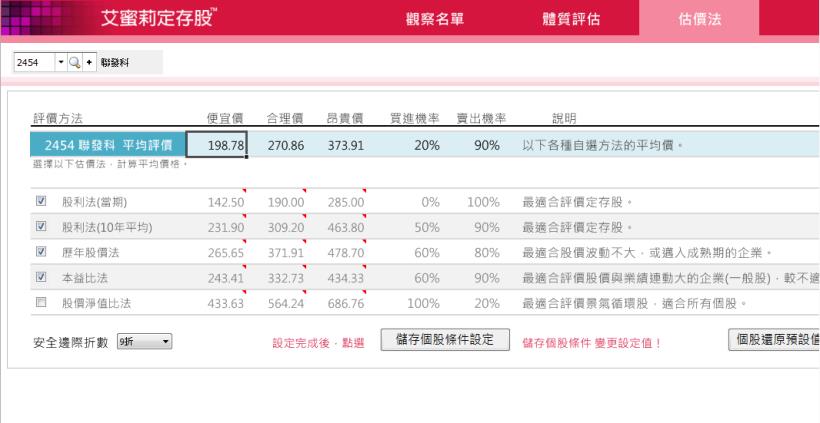This screenshot has height=423, width=820.
Task: Toggle the 歷年股價法 checkbox
Action: tap(41, 251)
